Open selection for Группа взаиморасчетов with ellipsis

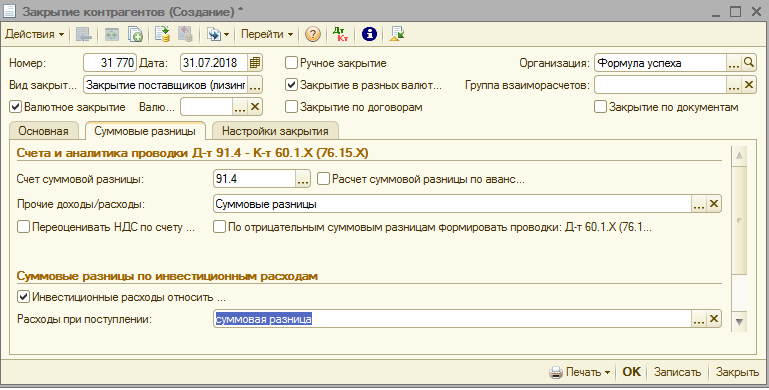[x=734, y=85]
